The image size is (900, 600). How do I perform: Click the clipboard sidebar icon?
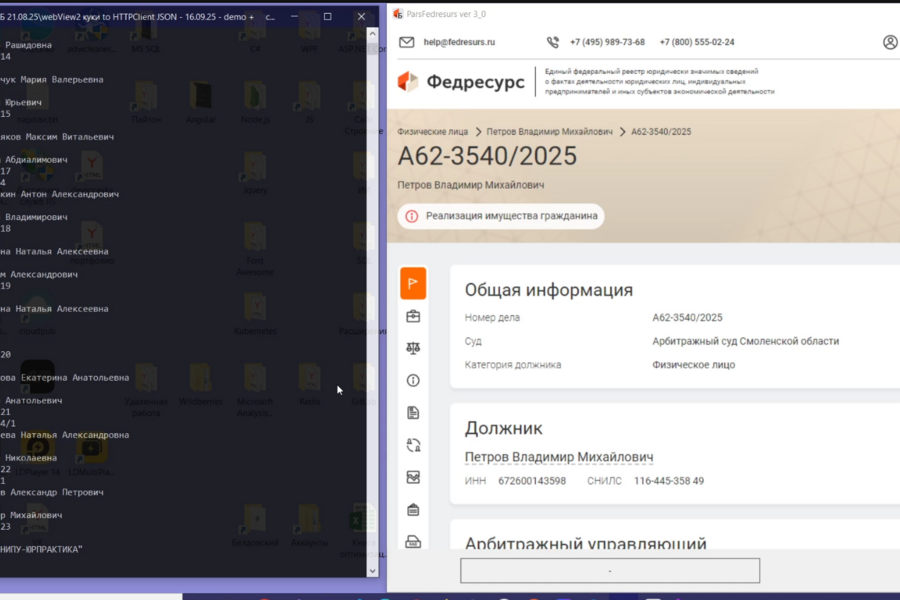pos(413,509)
